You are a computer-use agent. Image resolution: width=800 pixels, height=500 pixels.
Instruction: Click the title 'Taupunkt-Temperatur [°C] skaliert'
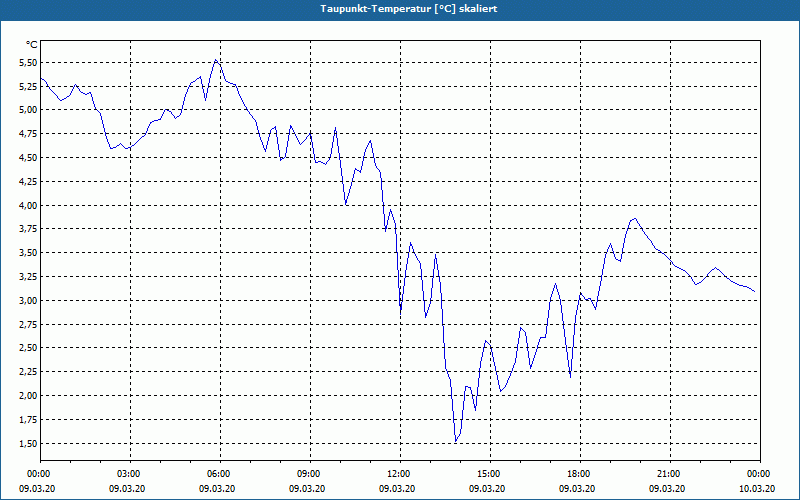[x=409, y=9]
